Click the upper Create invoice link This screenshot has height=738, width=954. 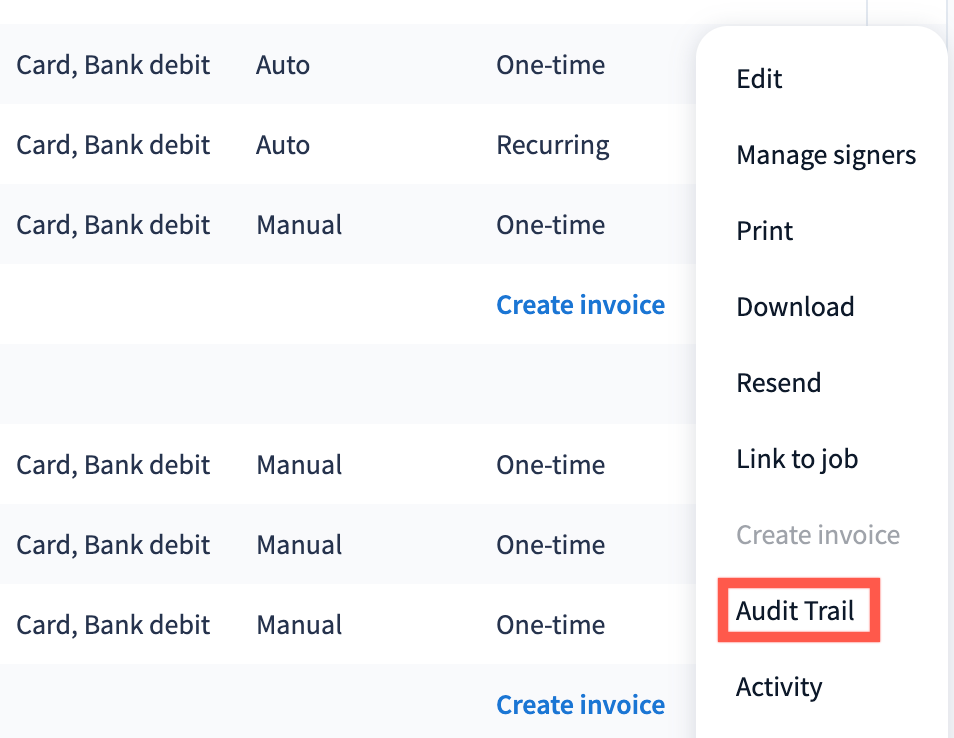click(x=580, y=305)
